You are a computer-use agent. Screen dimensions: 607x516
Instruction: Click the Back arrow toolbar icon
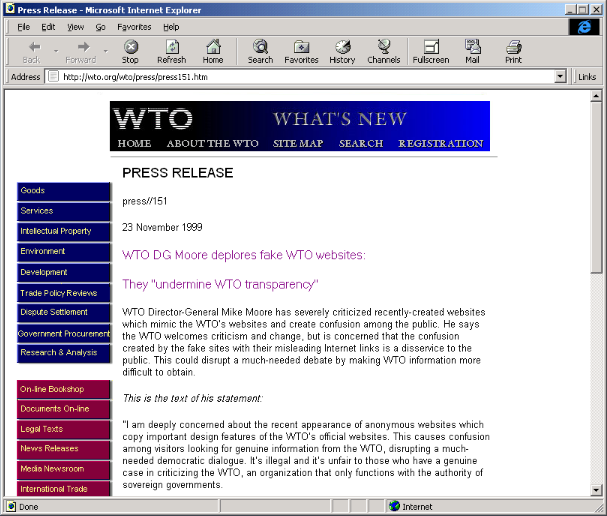click(34, 47)
